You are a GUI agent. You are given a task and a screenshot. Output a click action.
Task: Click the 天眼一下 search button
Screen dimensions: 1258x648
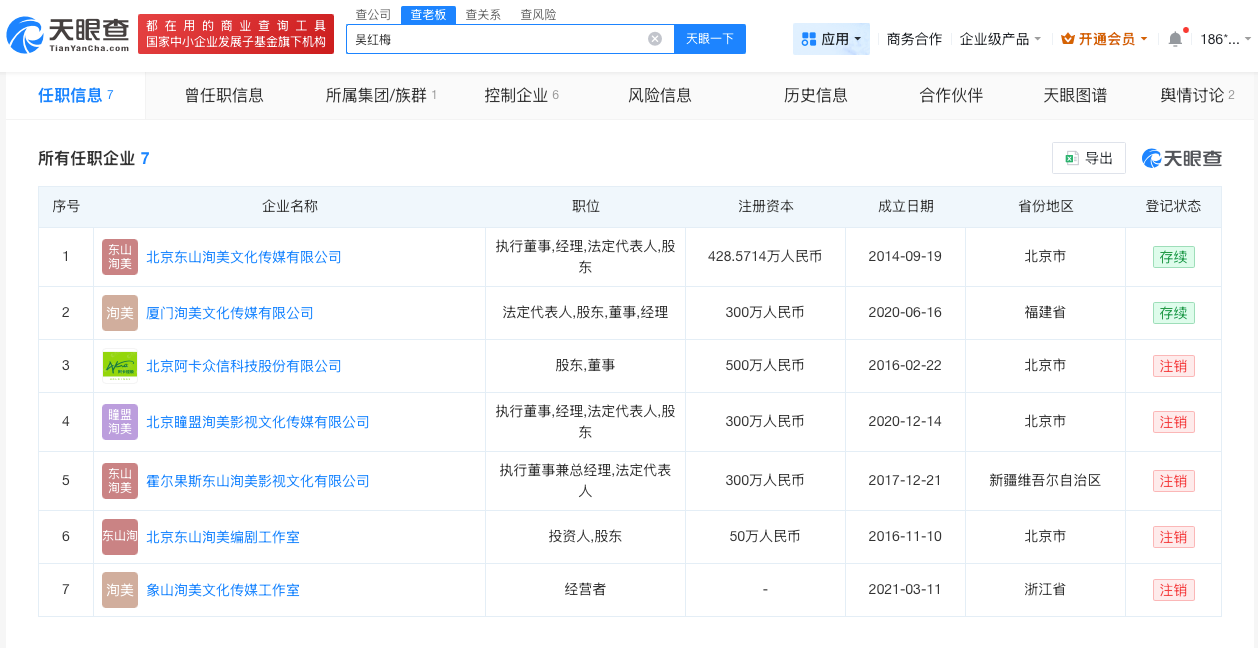[x=710, y=38]
